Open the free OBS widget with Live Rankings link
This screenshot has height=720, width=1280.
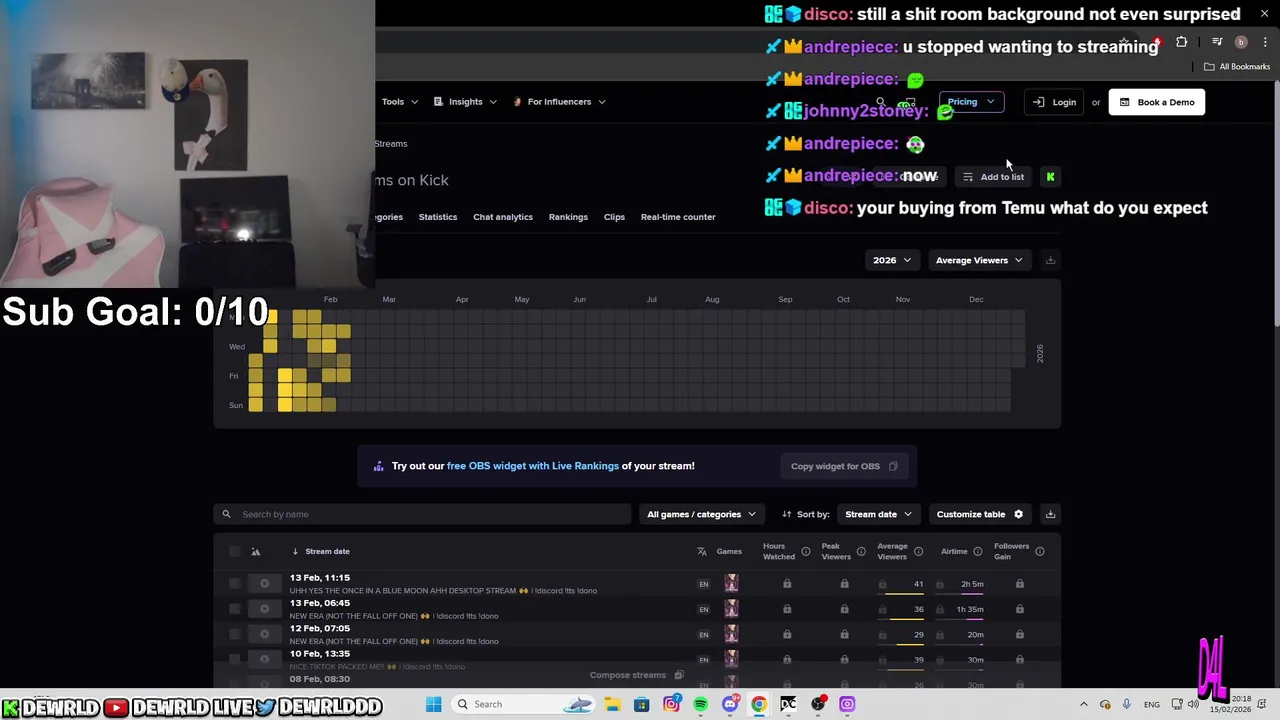pyautogui.click(x=533, y=466)
